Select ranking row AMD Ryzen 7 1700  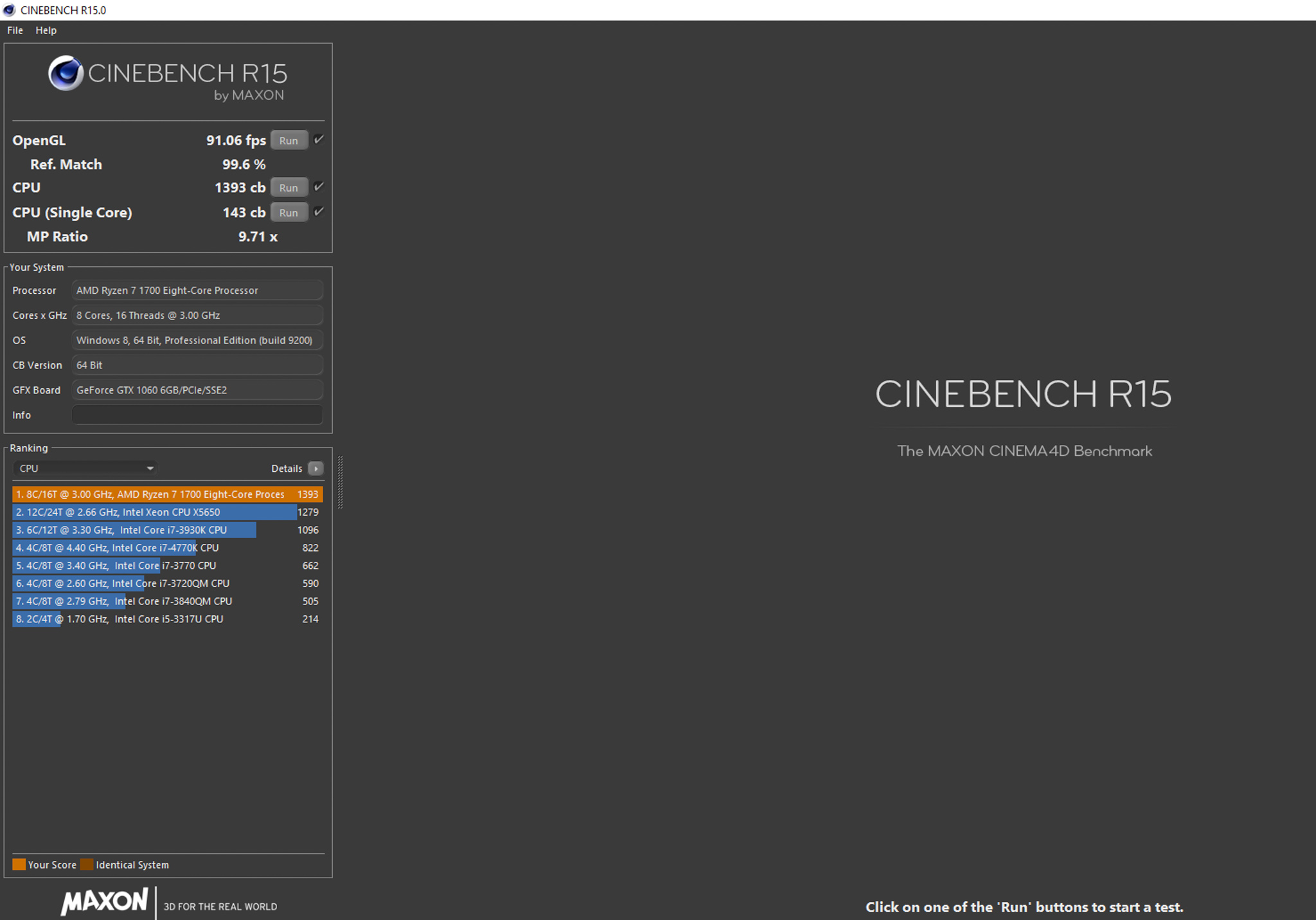[x=167, y=494]
